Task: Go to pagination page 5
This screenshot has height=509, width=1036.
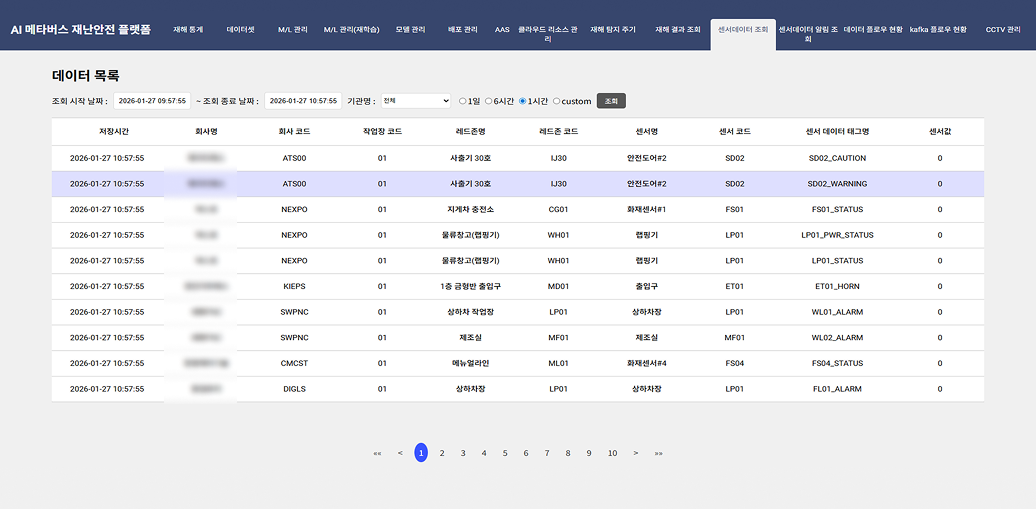Action: 505,453
